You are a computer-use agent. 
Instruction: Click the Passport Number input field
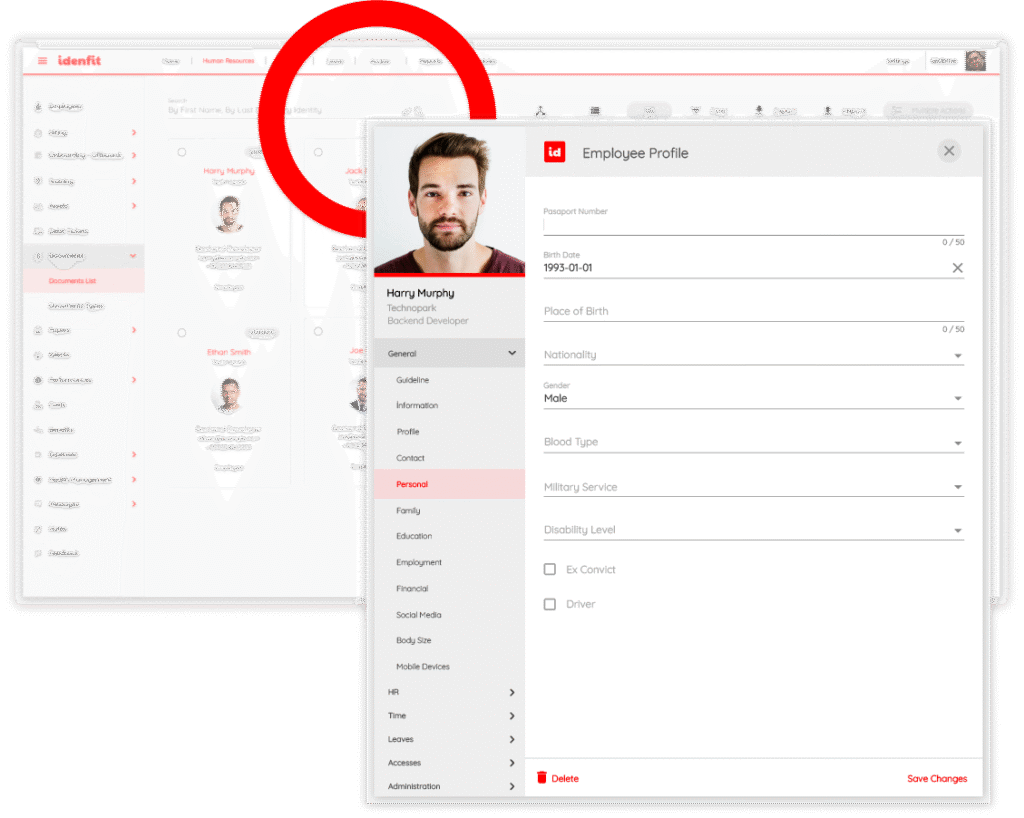point(750,226)
